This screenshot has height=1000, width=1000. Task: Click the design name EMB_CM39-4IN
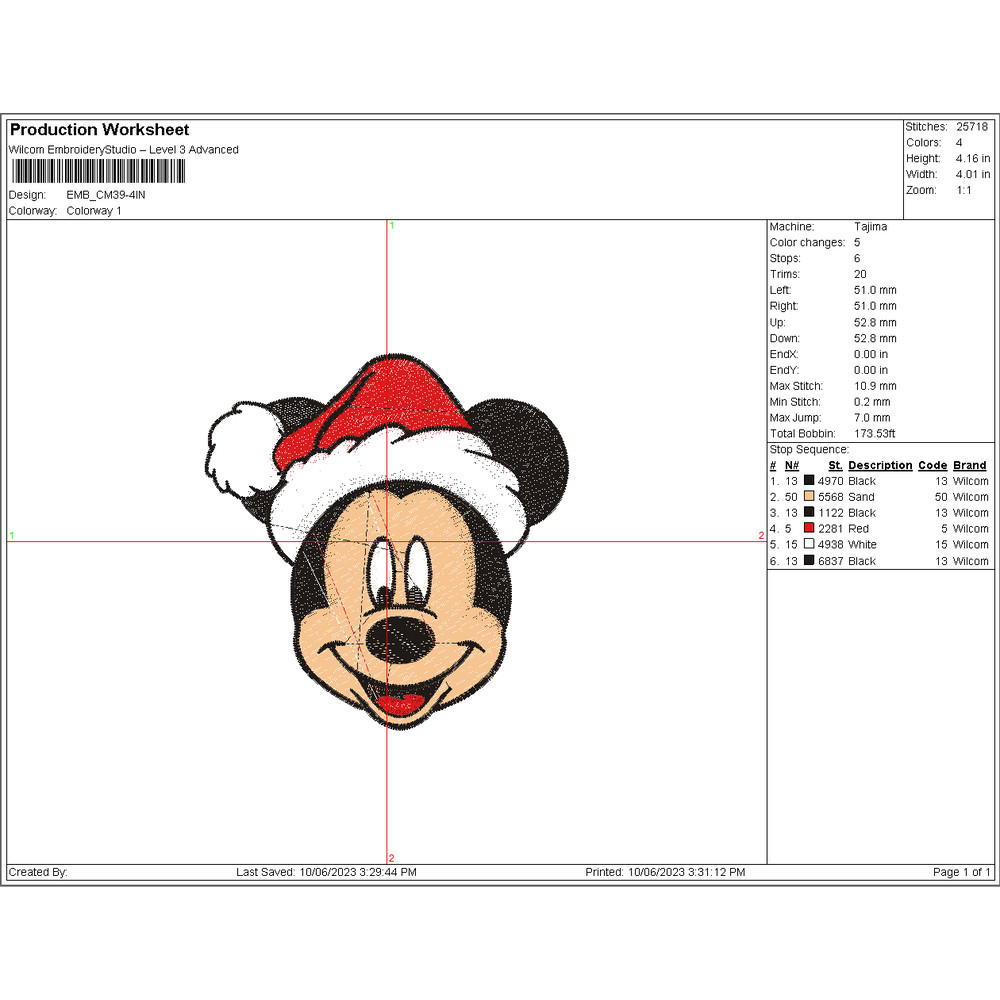coord(105,195)
